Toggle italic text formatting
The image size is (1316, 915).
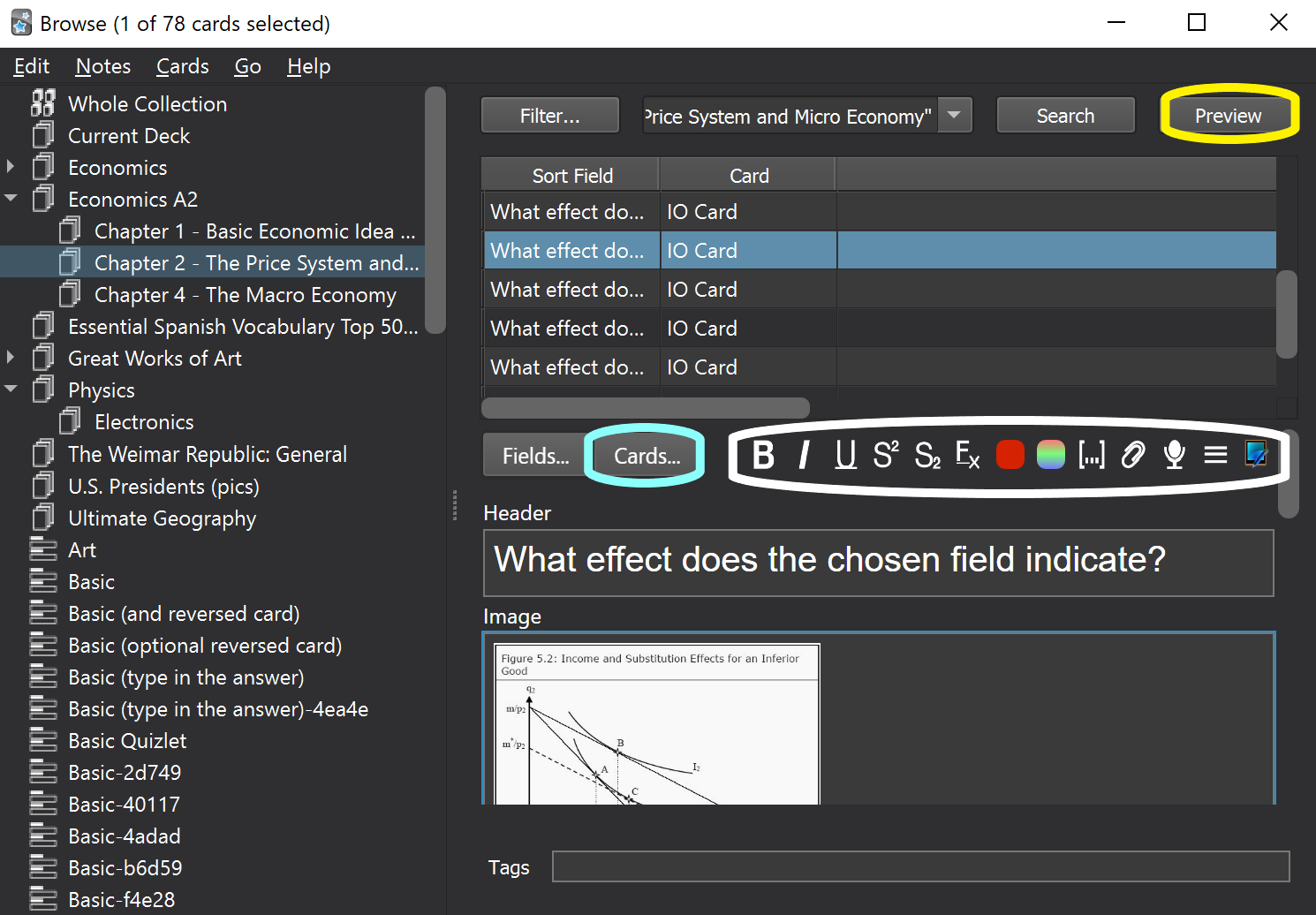pos(804,456)
